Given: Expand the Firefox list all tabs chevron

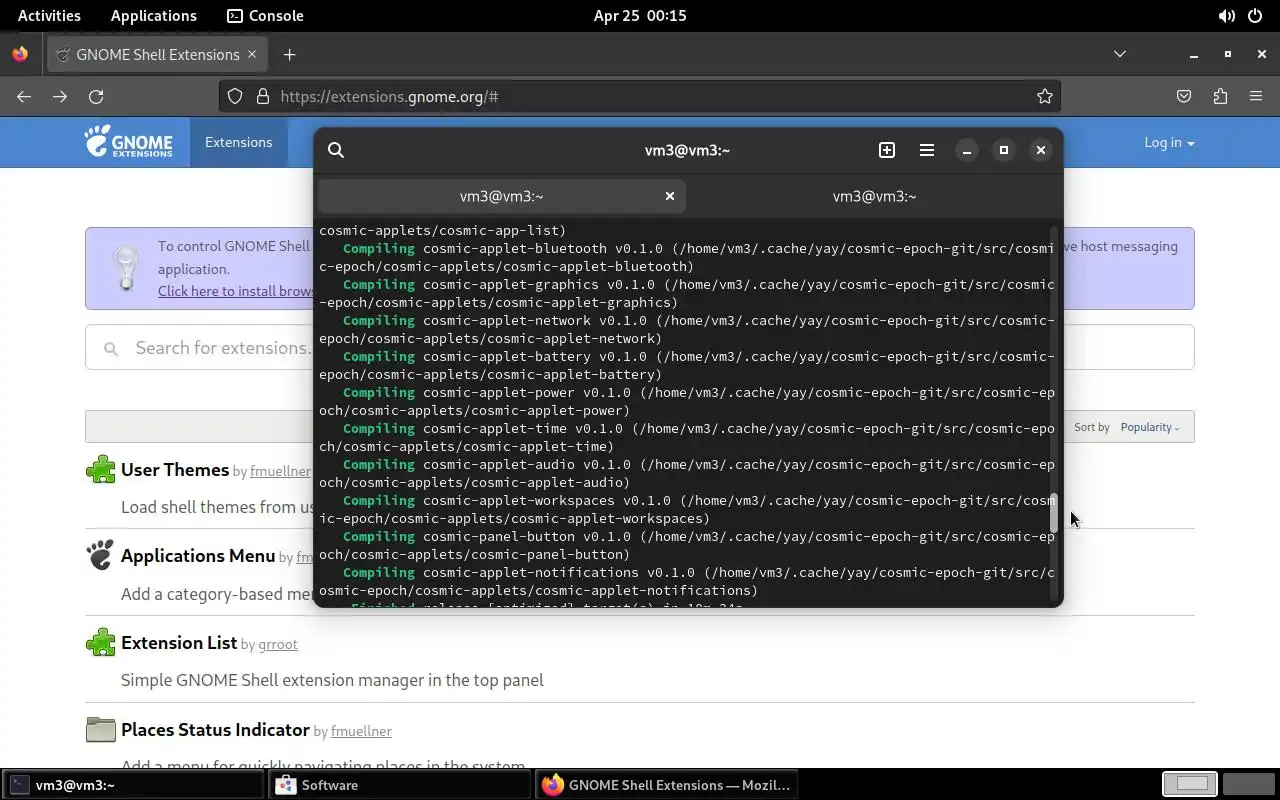Looking at the screenshot, I should 1120,54.
